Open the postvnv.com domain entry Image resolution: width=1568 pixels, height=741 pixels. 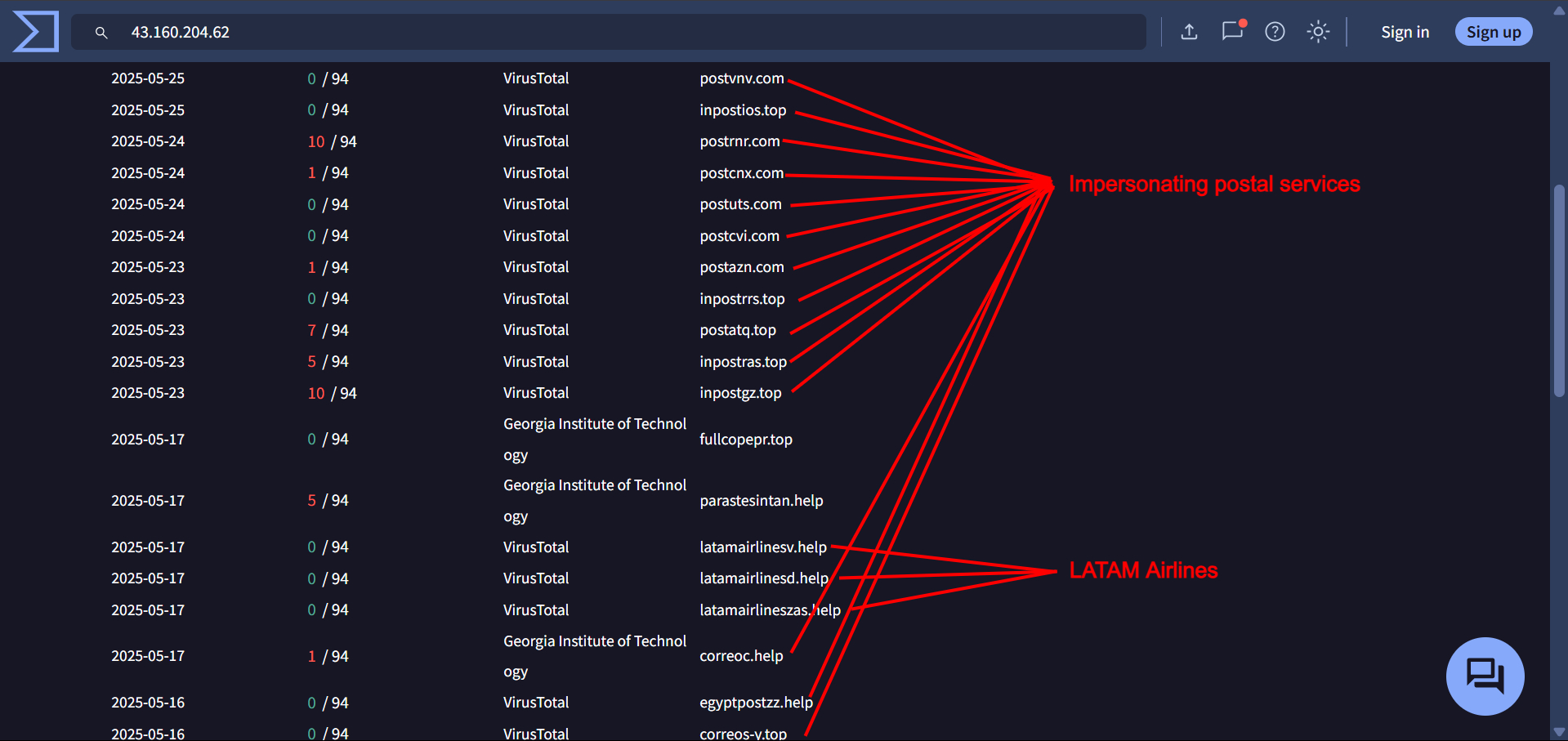pyautogui.click(x=741, y=78)
